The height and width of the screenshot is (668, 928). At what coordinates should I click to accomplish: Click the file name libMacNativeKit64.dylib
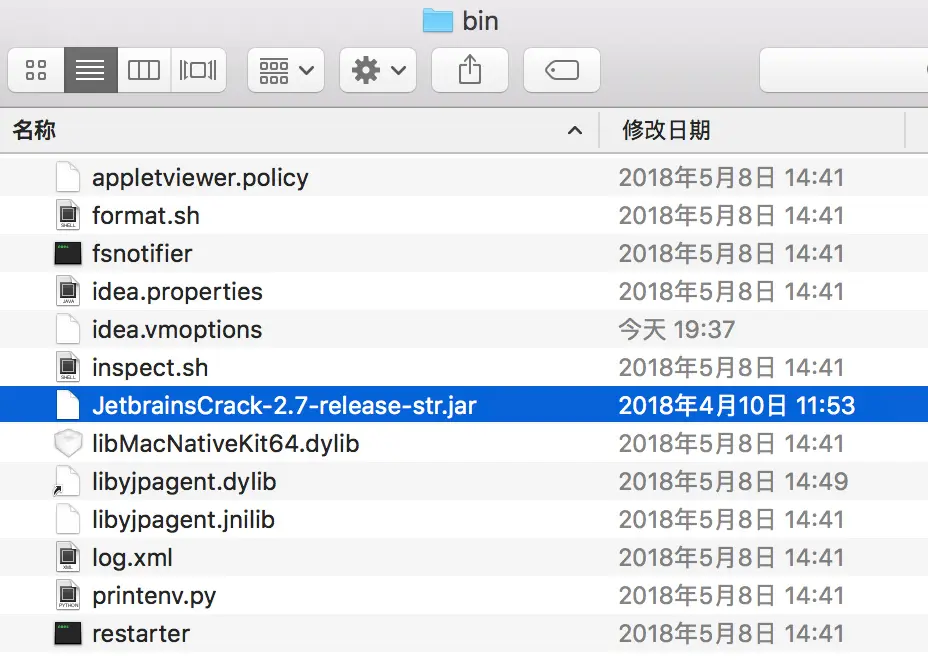tap(225, 443)
